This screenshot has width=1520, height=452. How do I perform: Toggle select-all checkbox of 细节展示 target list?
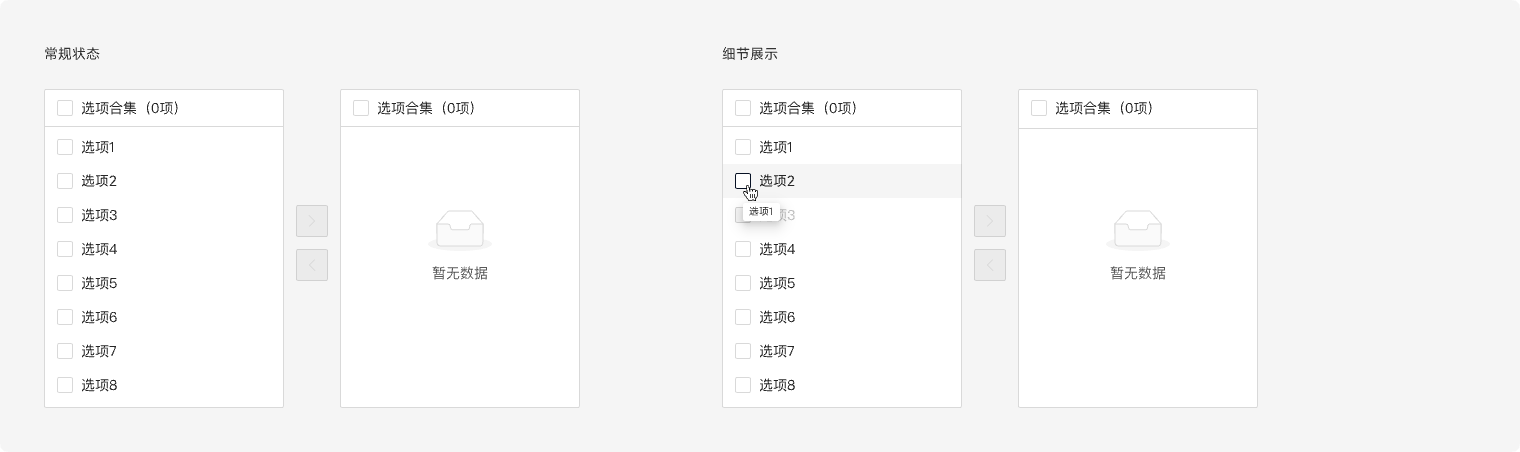point(1039,108)
